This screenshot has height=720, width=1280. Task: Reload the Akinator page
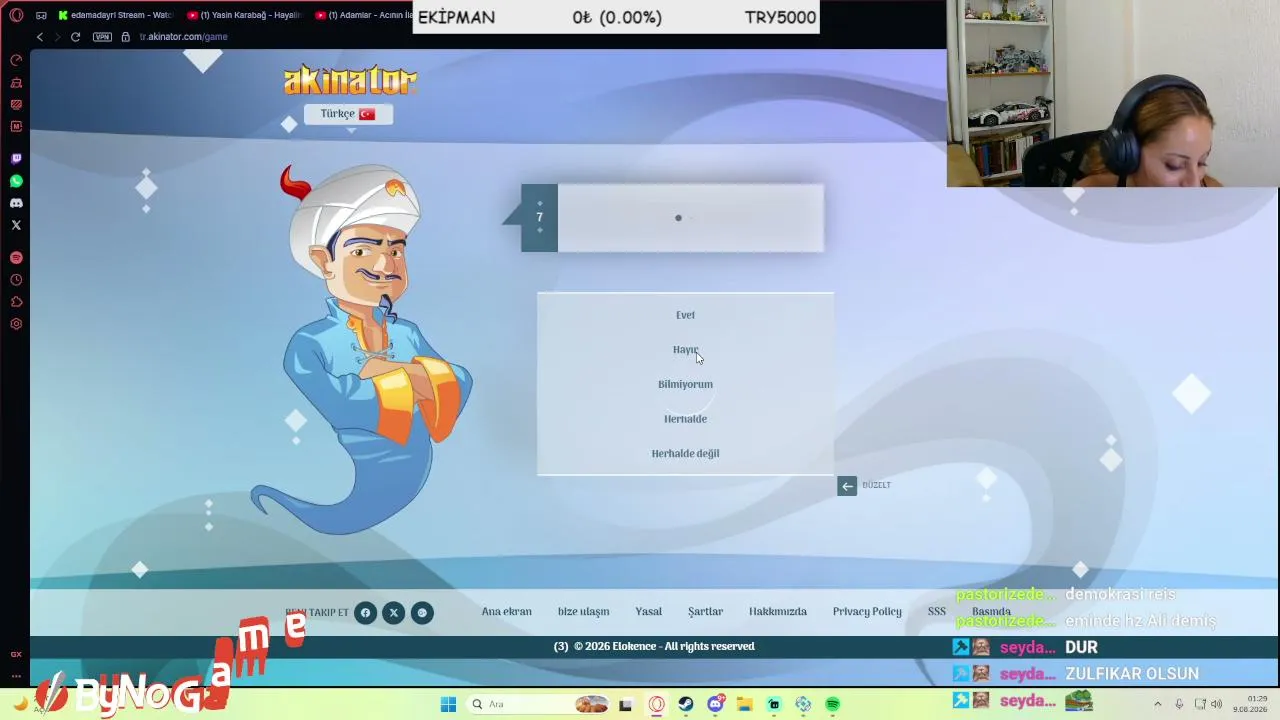(x=75, y=37)
